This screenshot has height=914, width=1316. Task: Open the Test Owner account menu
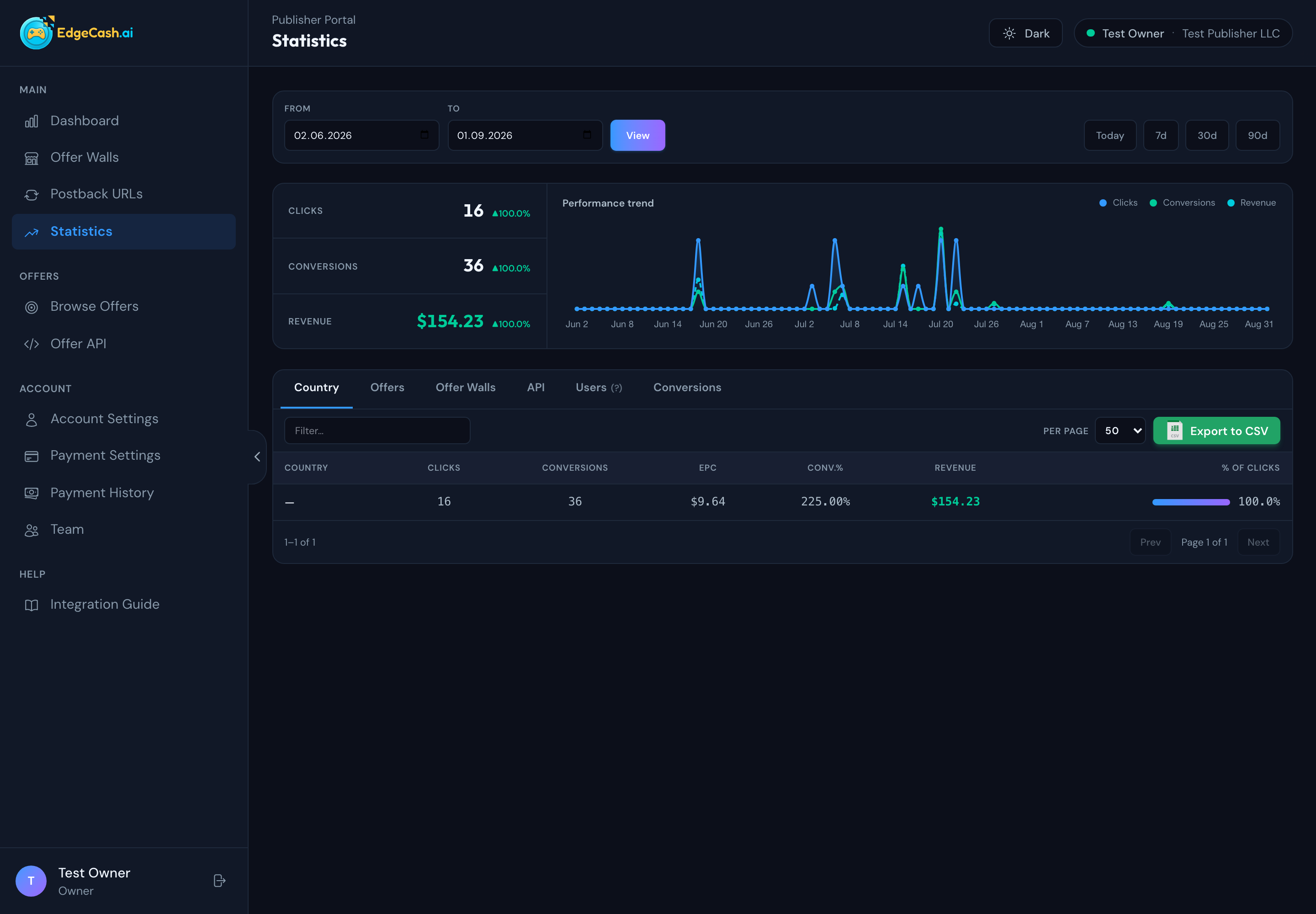point(1183,33)
